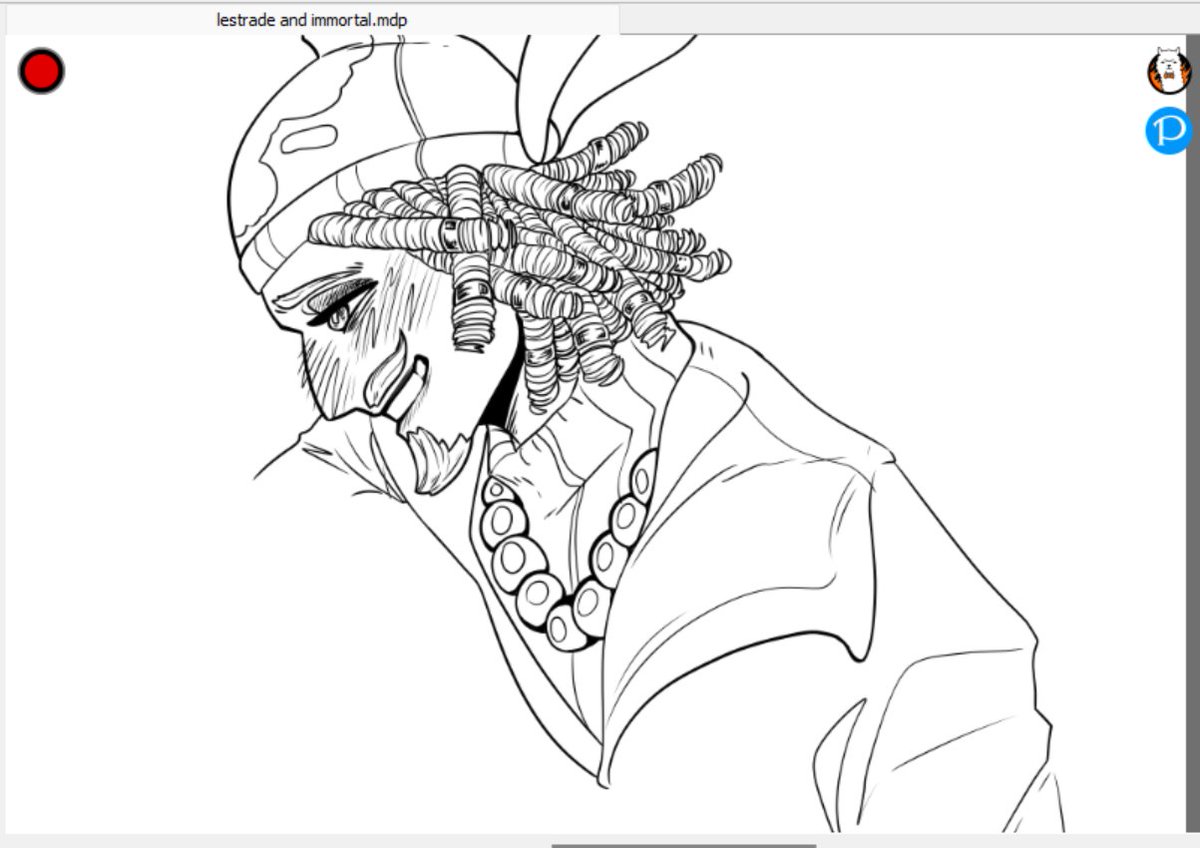1200x848 pixels.
Task: Click the vertical scrollbar on right edge
Action: (1192, 433)
